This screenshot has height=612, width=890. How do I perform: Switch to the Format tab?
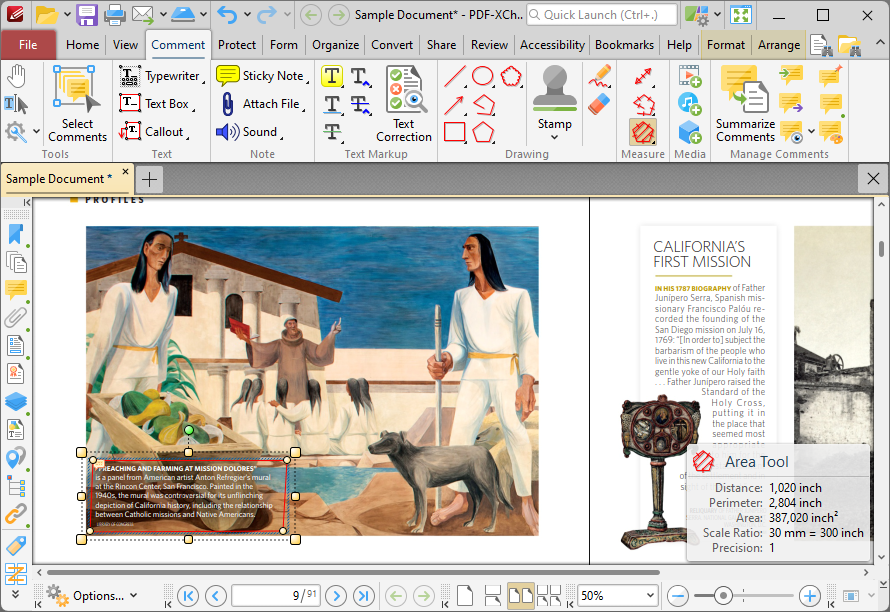(x=726, y=45)
